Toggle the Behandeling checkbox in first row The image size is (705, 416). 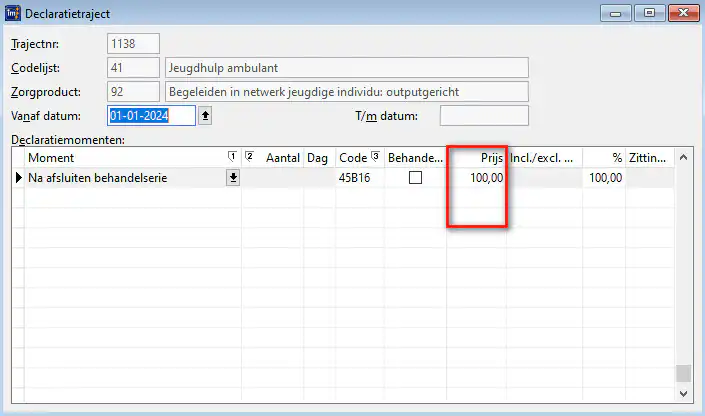pyautogui.click(x=415, y=178)
